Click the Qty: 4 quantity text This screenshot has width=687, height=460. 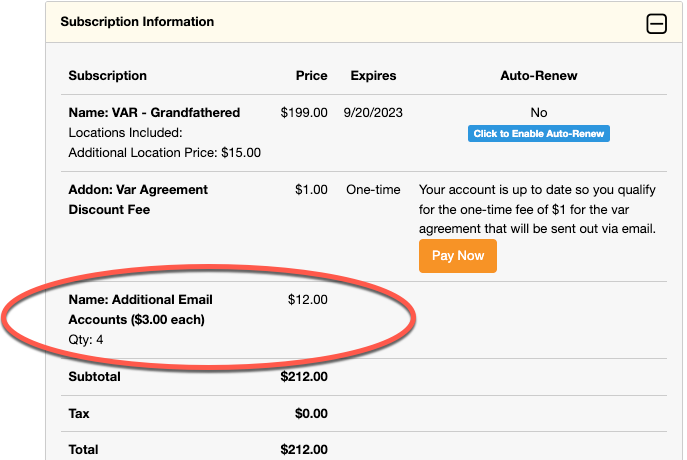pyautogui.click(x=86, y=340)
